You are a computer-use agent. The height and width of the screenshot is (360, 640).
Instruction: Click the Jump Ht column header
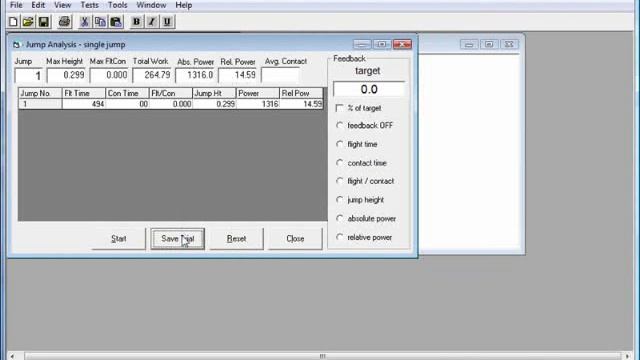(x=214, y=93)
